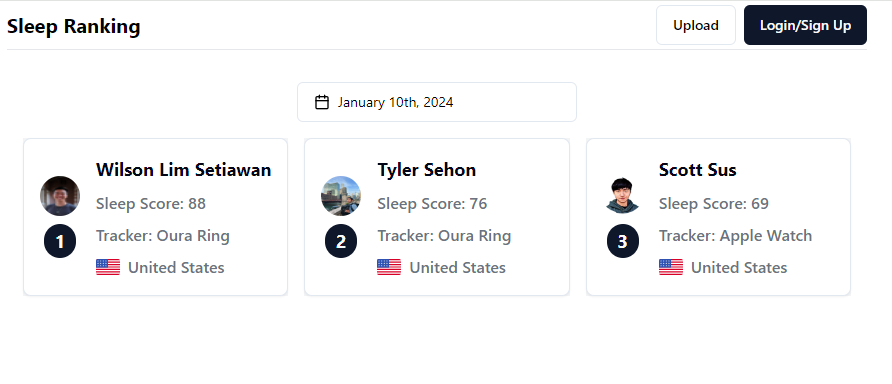Click Wilson Lim Setiawan's avatar photo

60,196
